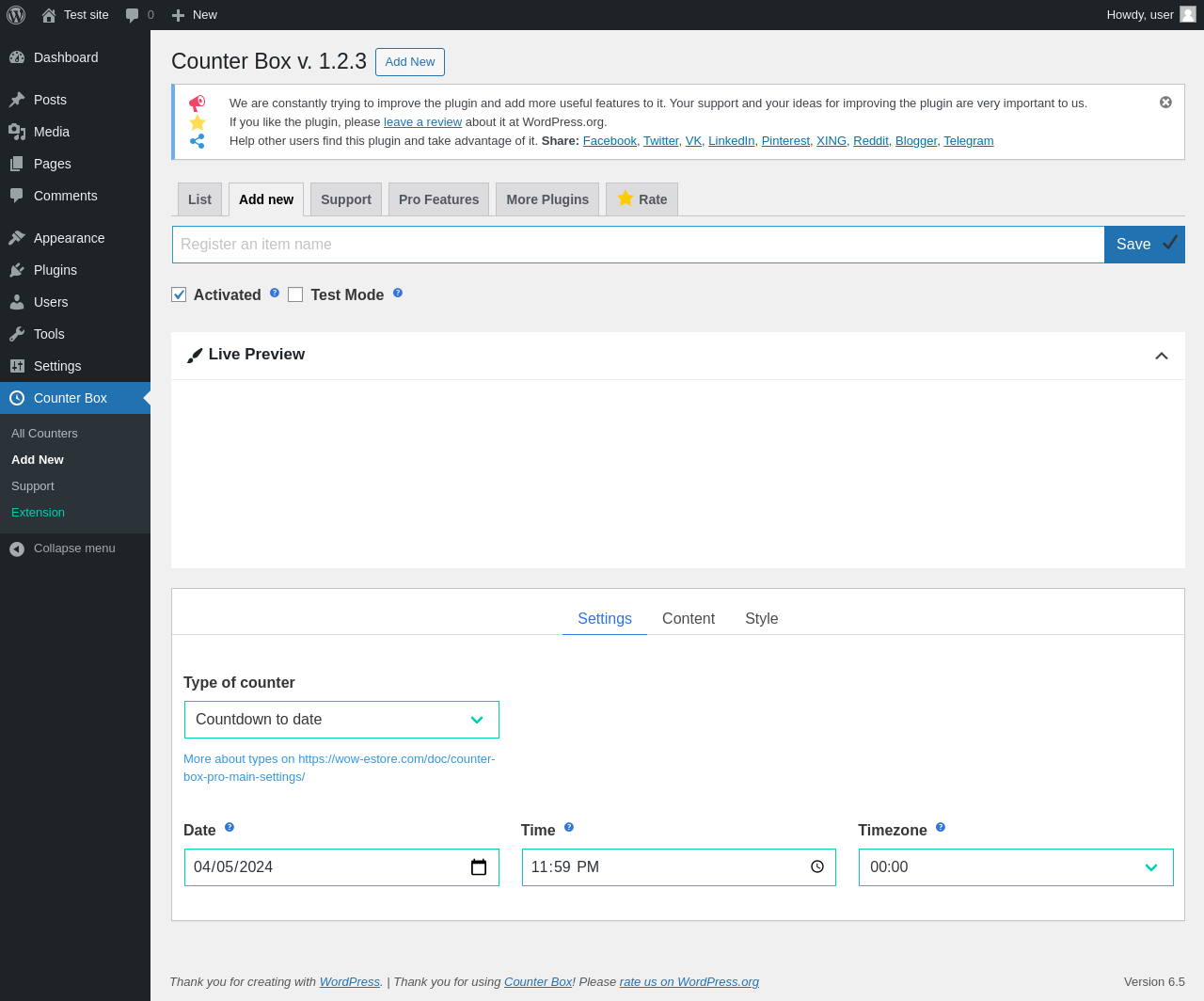Enable the Test Mode checkbox

click(295, 294)
